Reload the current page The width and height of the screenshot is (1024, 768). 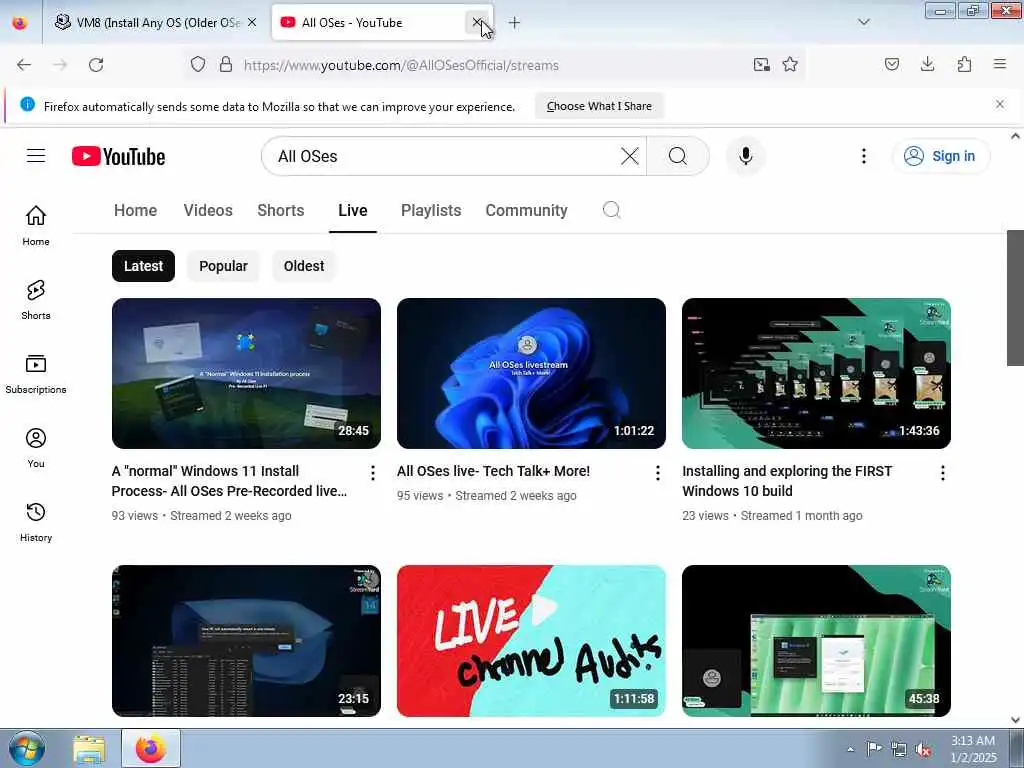96,65
